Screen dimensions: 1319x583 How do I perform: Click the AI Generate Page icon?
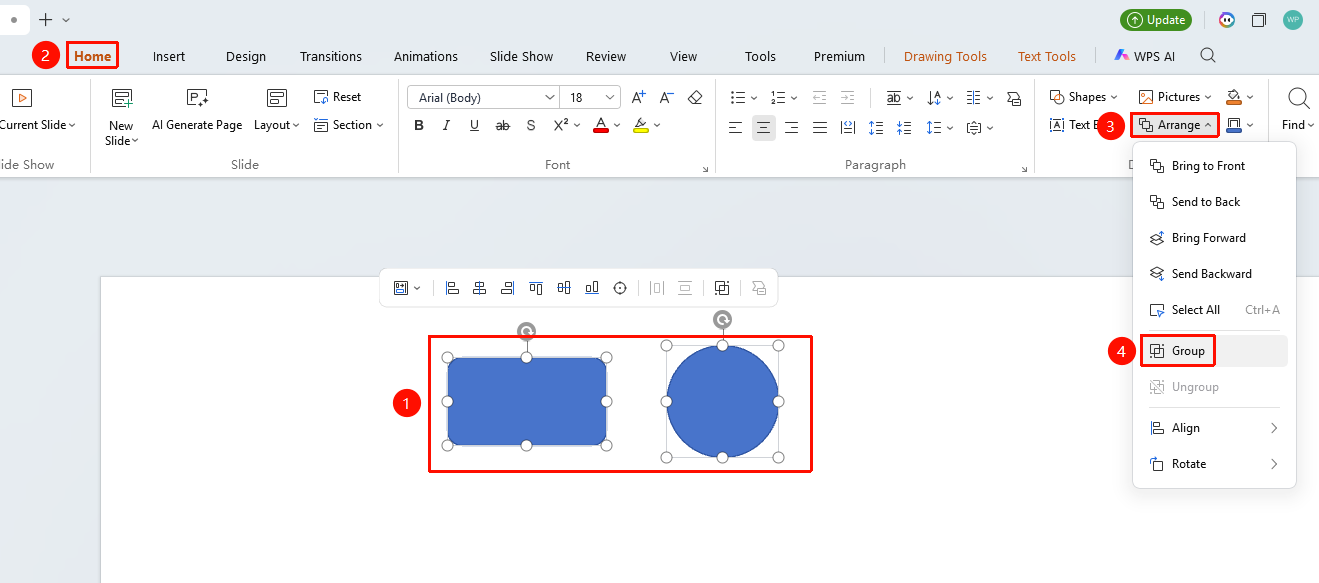pyautogui.click(x=197, y=98)
